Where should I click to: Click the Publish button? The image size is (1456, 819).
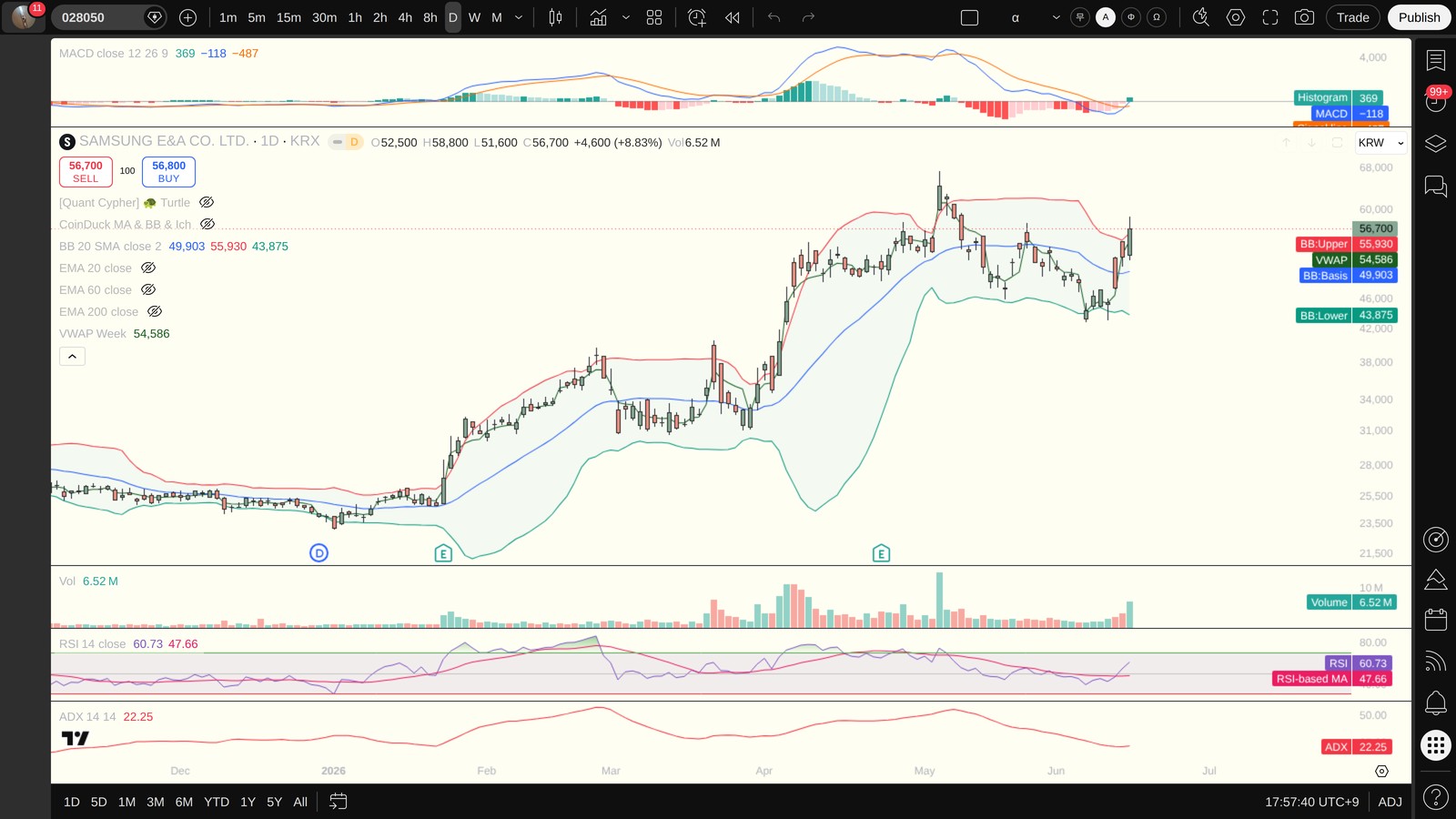tap(1419, 17)
